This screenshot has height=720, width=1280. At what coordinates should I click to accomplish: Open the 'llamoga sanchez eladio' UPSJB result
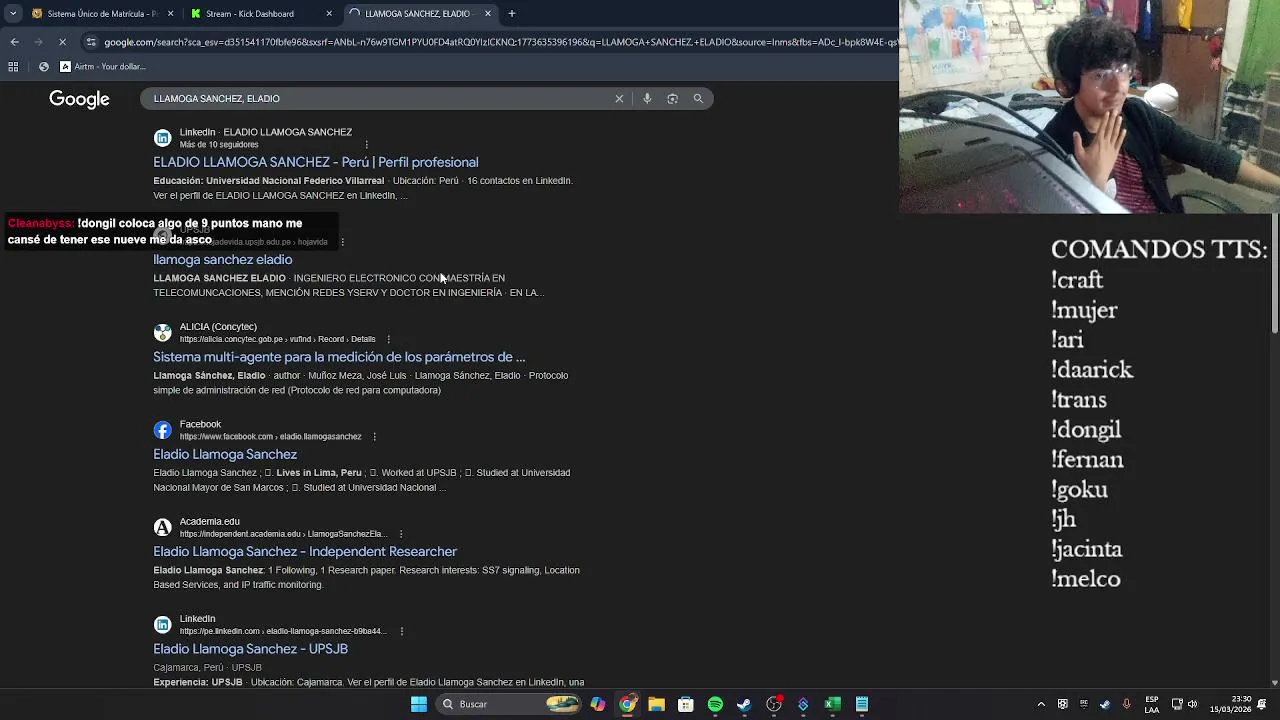(222, 259)
